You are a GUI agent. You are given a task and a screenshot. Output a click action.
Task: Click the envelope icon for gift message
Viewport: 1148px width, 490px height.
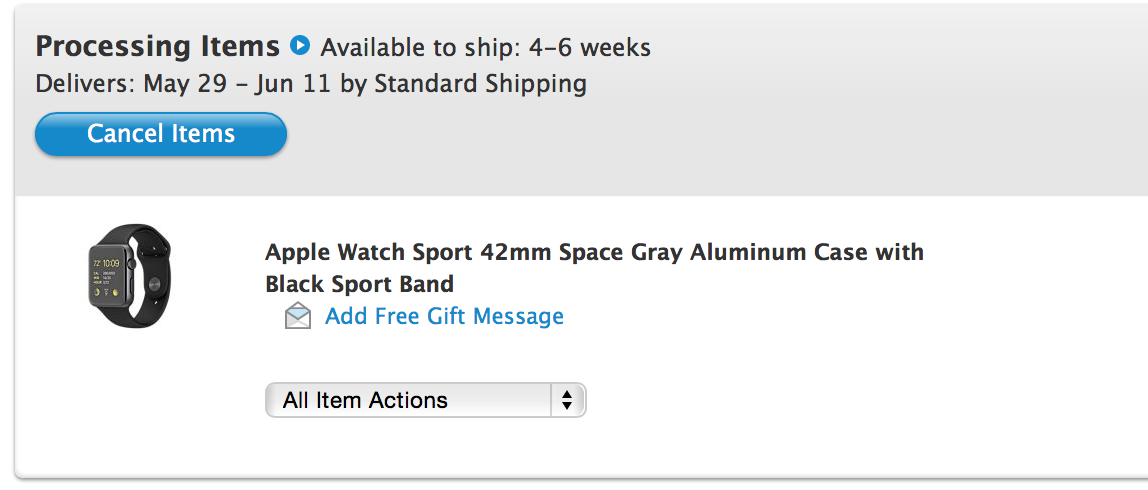click(298, 318)
